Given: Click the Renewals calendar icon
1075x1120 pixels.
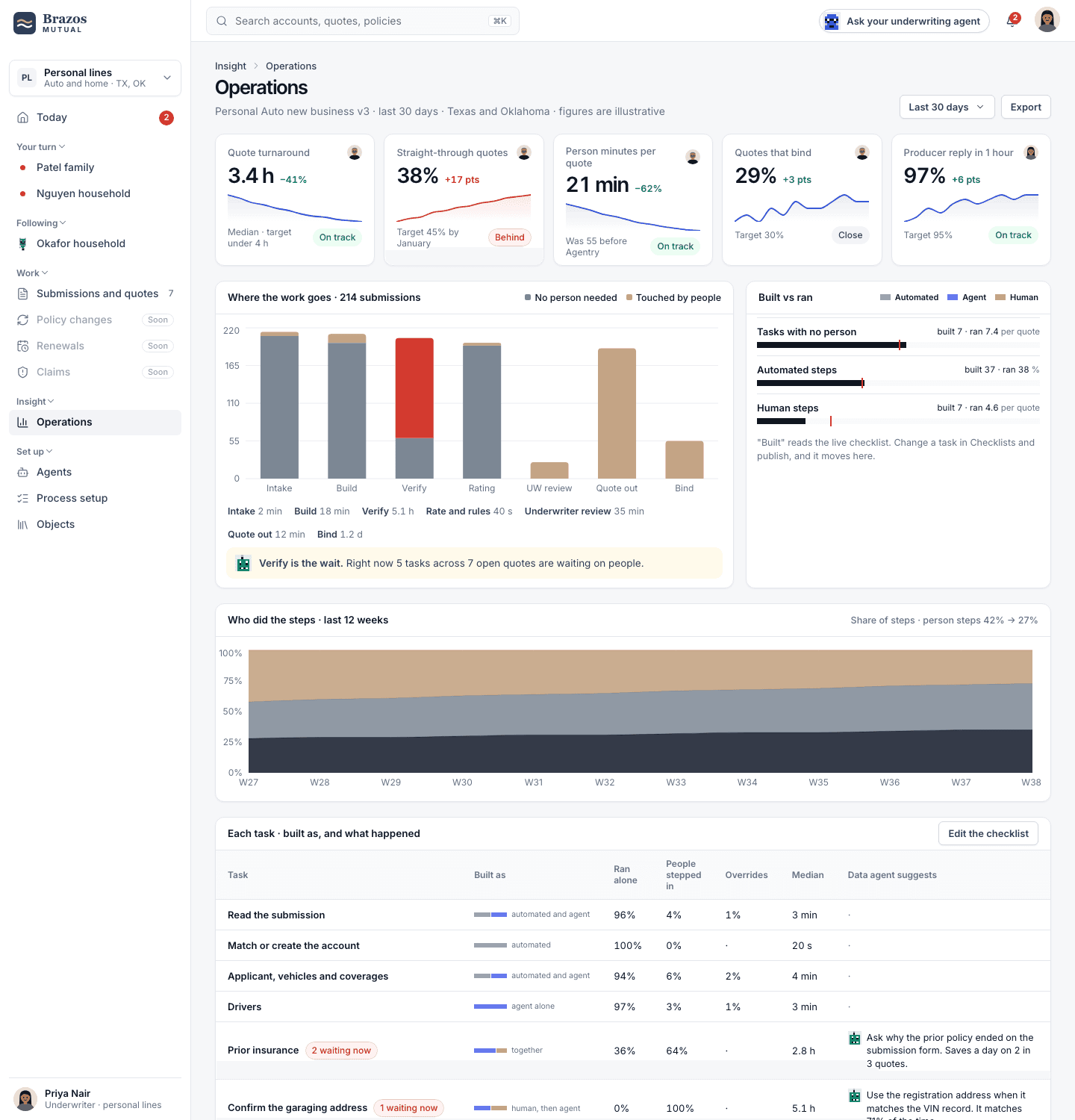Looking at the screenshot, I should pyautogui.click(x=23, y=346).
